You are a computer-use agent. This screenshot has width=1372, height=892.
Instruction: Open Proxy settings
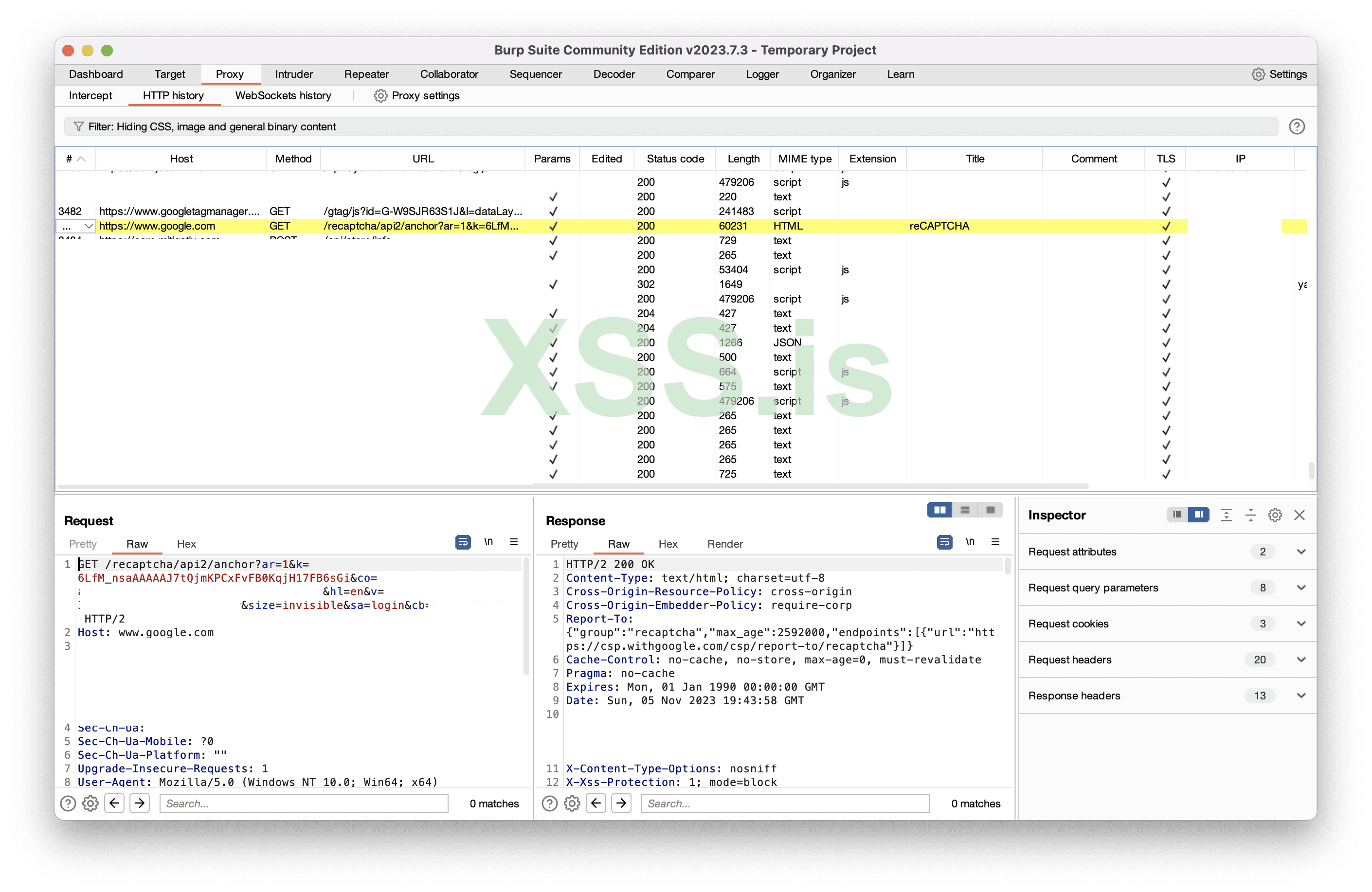[417, 96]
